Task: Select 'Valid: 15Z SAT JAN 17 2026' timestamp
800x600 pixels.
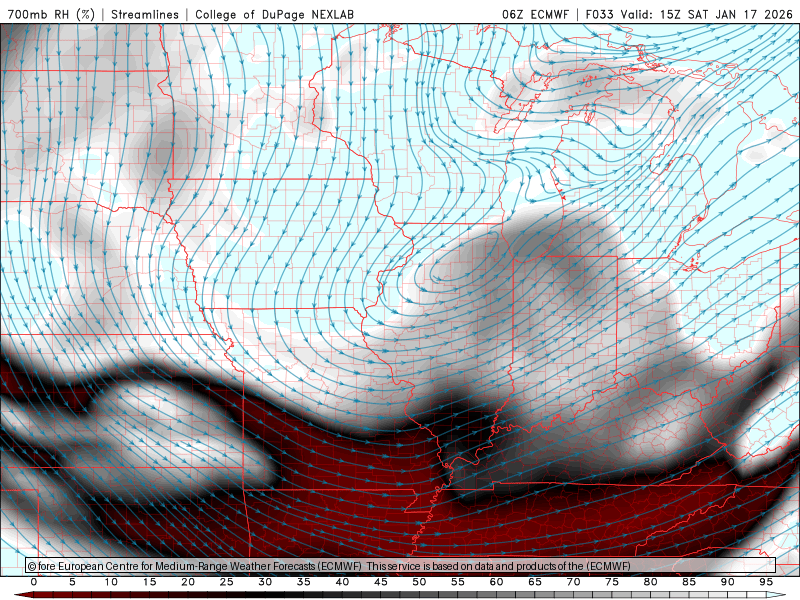Action: pos(706,14)
